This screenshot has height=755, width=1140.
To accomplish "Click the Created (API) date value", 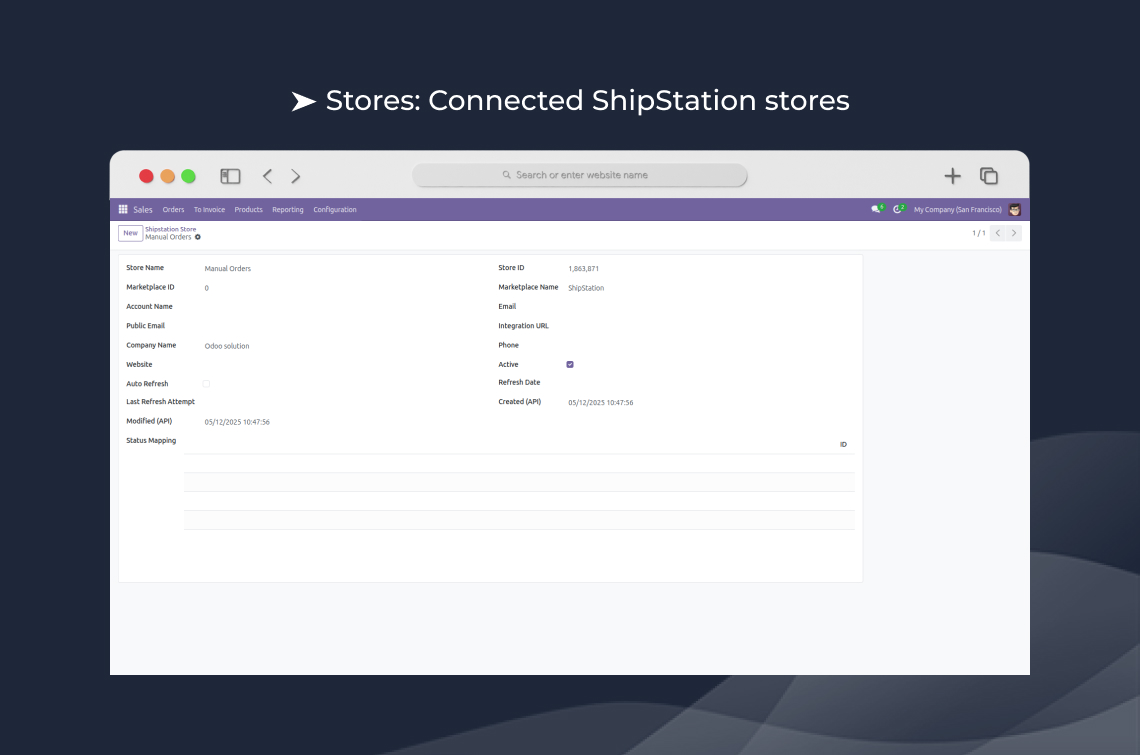I will (601, 402).
